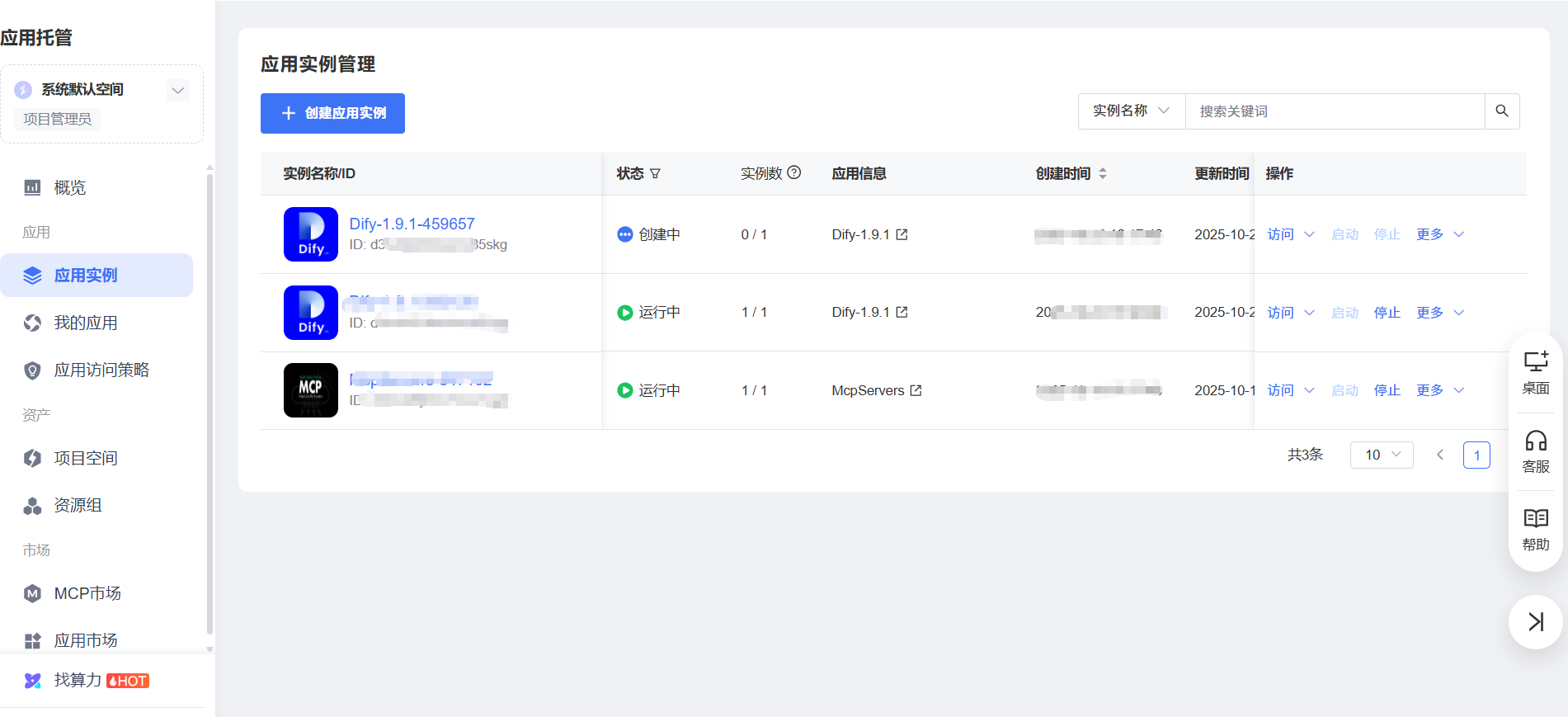Expand the 系统默认空间 workspace selector
This screenshot has width=1568, height=717.
(177, 90)
